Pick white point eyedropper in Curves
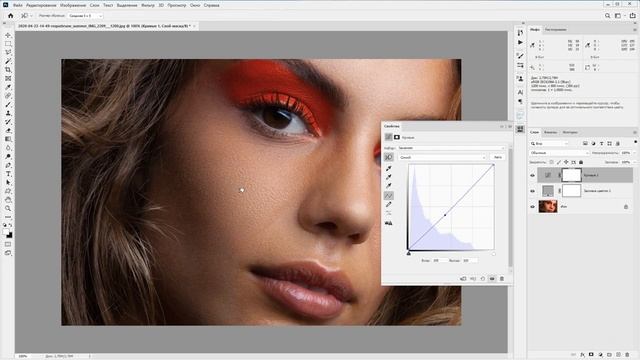This screenshot has width=640, height=360. pyautogui.click(x=389, y=186)
